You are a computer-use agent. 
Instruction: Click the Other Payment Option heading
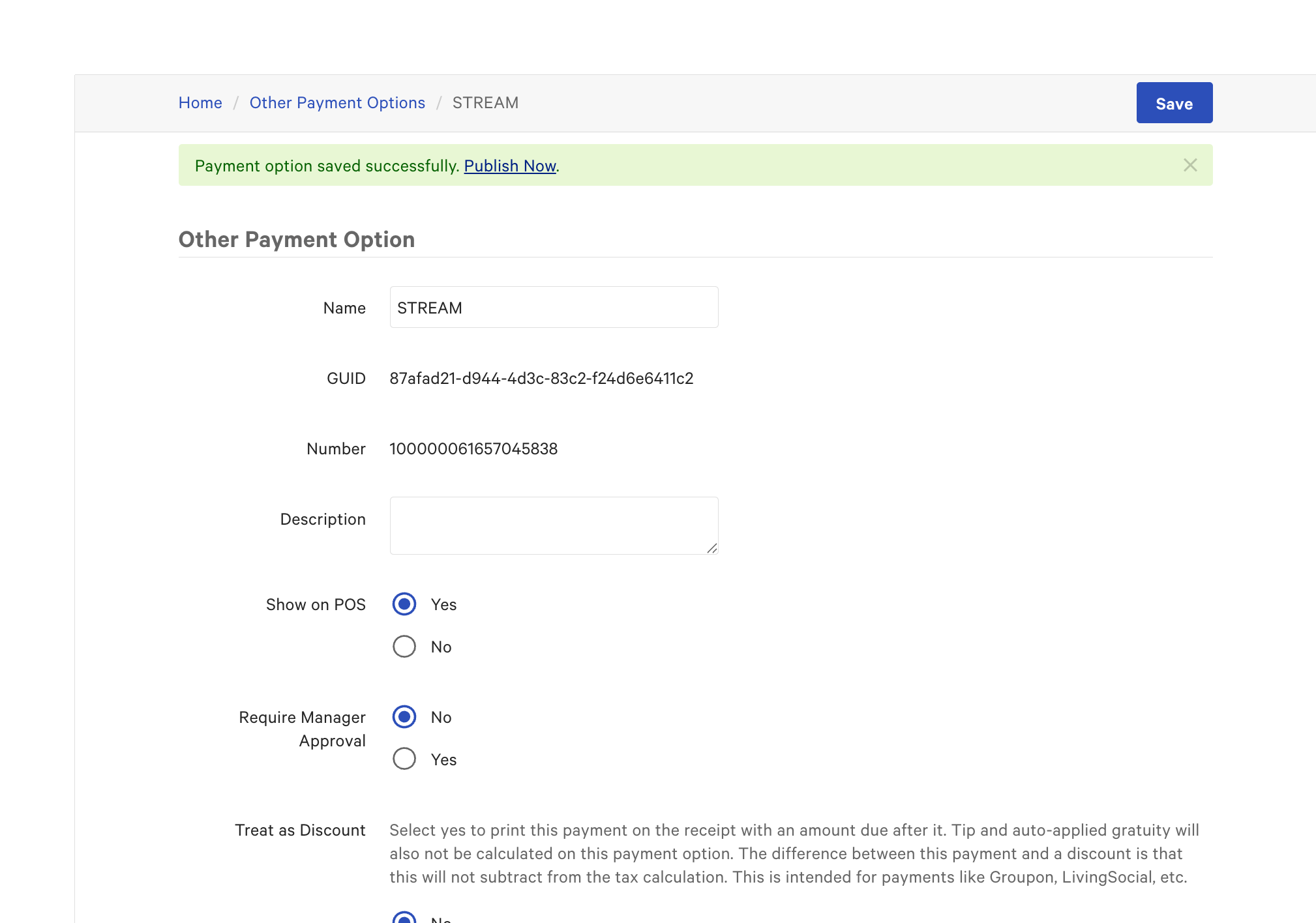point(297,239)
